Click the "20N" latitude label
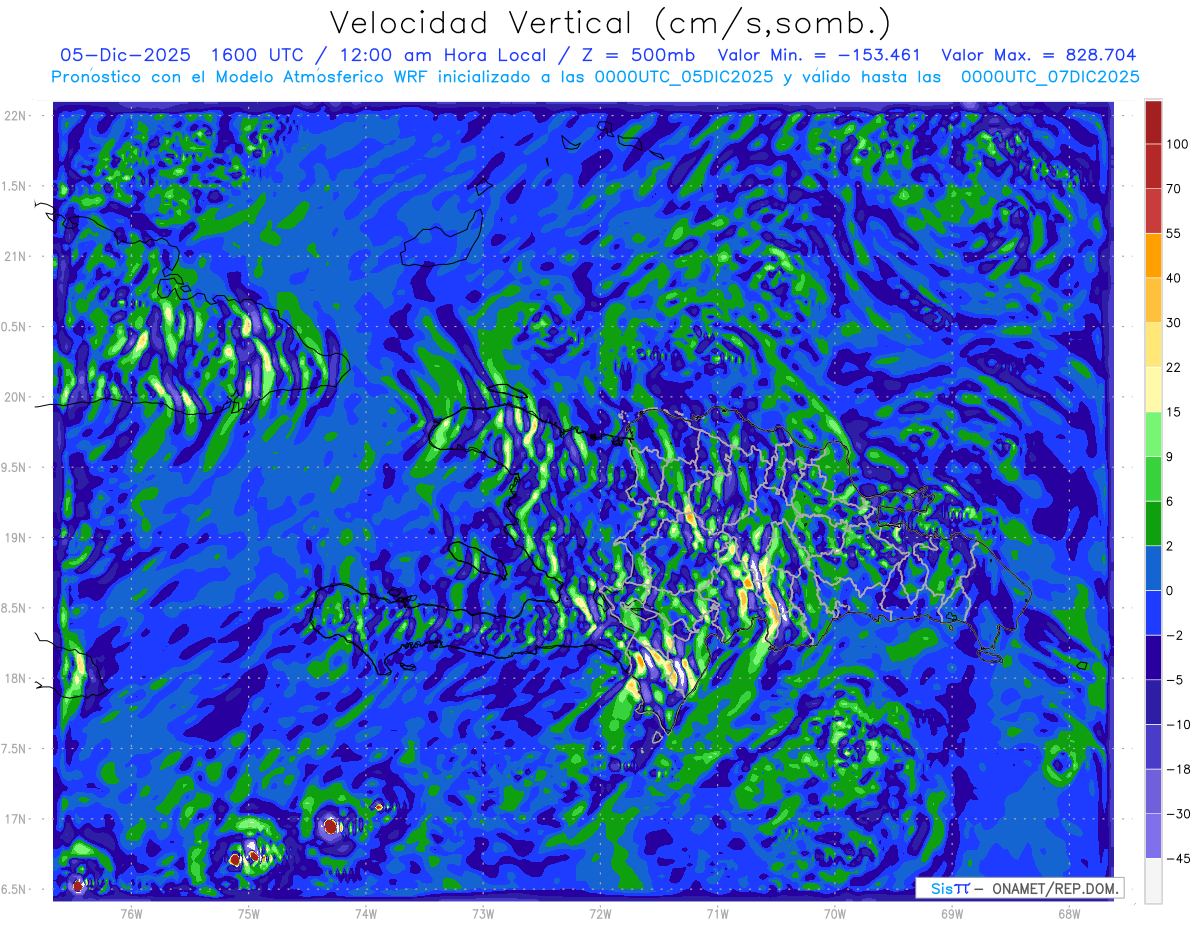Viewport: 1200px width, 927px height. [17, 397]
